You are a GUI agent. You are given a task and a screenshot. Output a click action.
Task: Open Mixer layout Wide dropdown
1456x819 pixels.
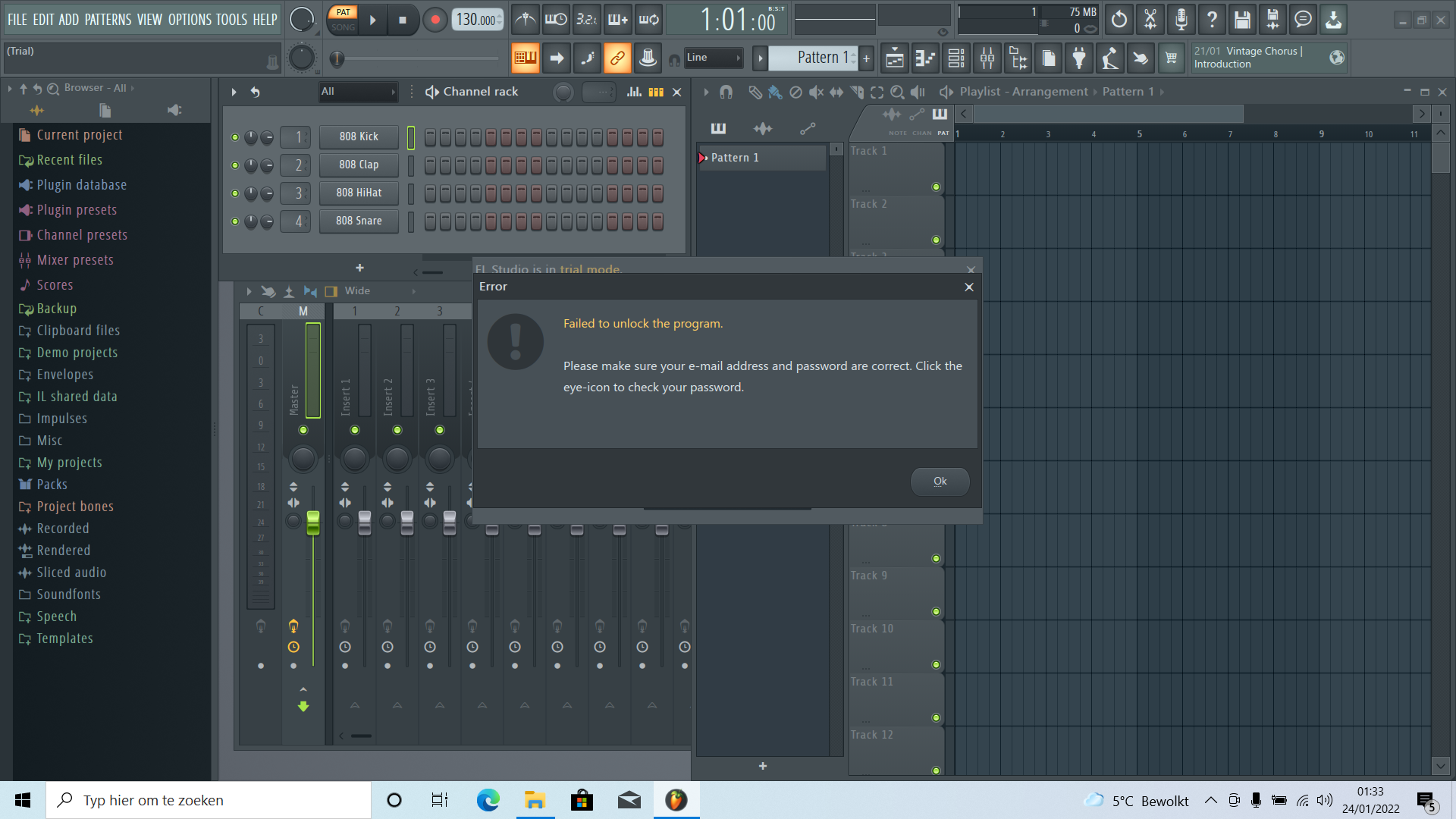(x=379, y=291)
